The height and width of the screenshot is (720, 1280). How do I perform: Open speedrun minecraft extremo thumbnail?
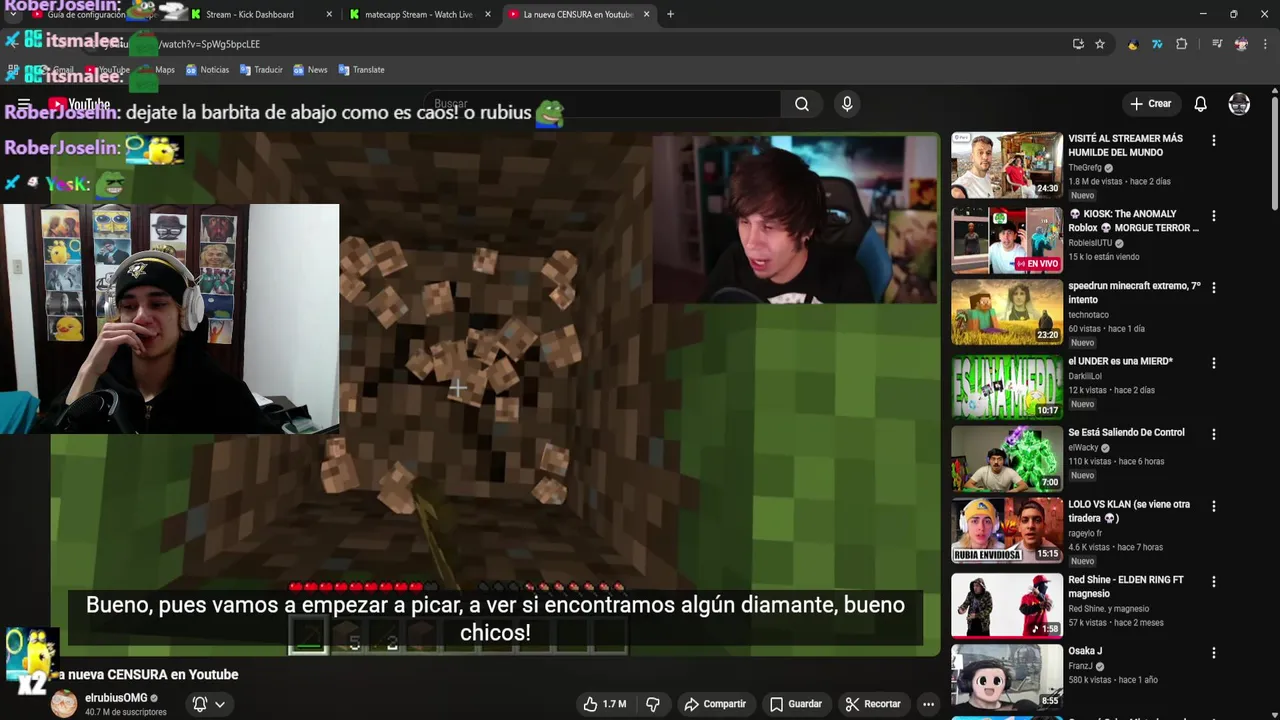(1006, 312)
